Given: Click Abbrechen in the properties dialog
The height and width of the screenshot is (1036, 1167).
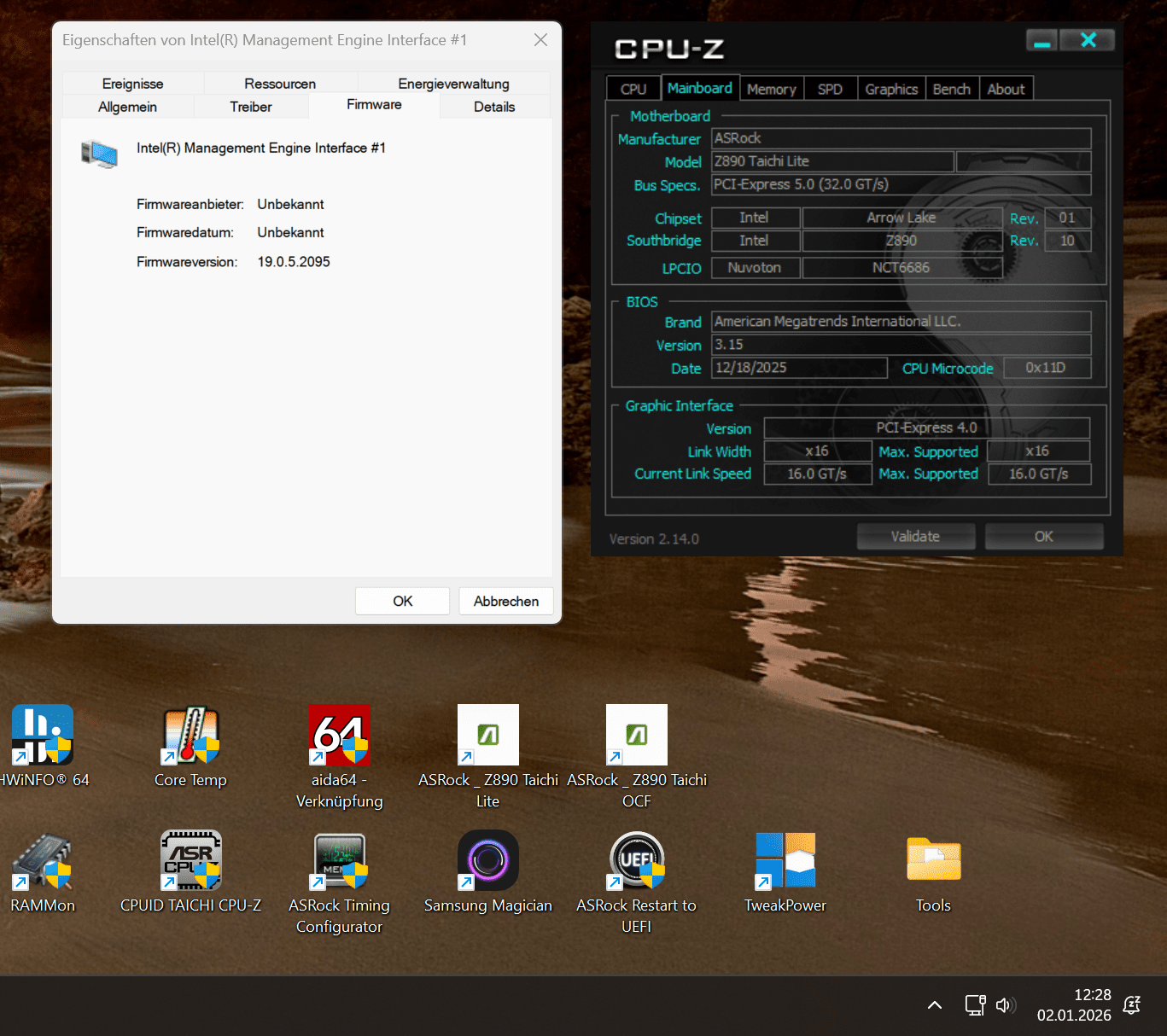Looking at the screenshot, I should (506, 601).
